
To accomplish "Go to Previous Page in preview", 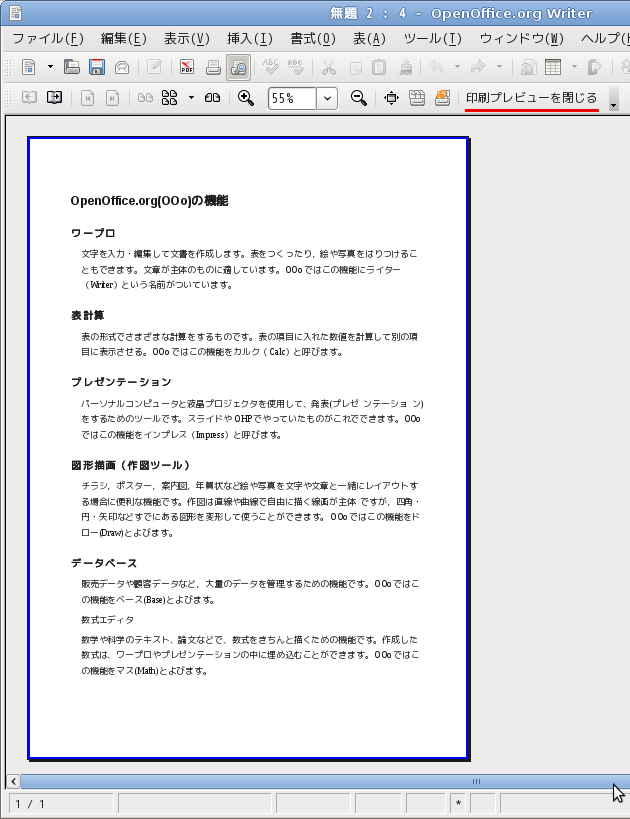I will (x=29, y=98).
